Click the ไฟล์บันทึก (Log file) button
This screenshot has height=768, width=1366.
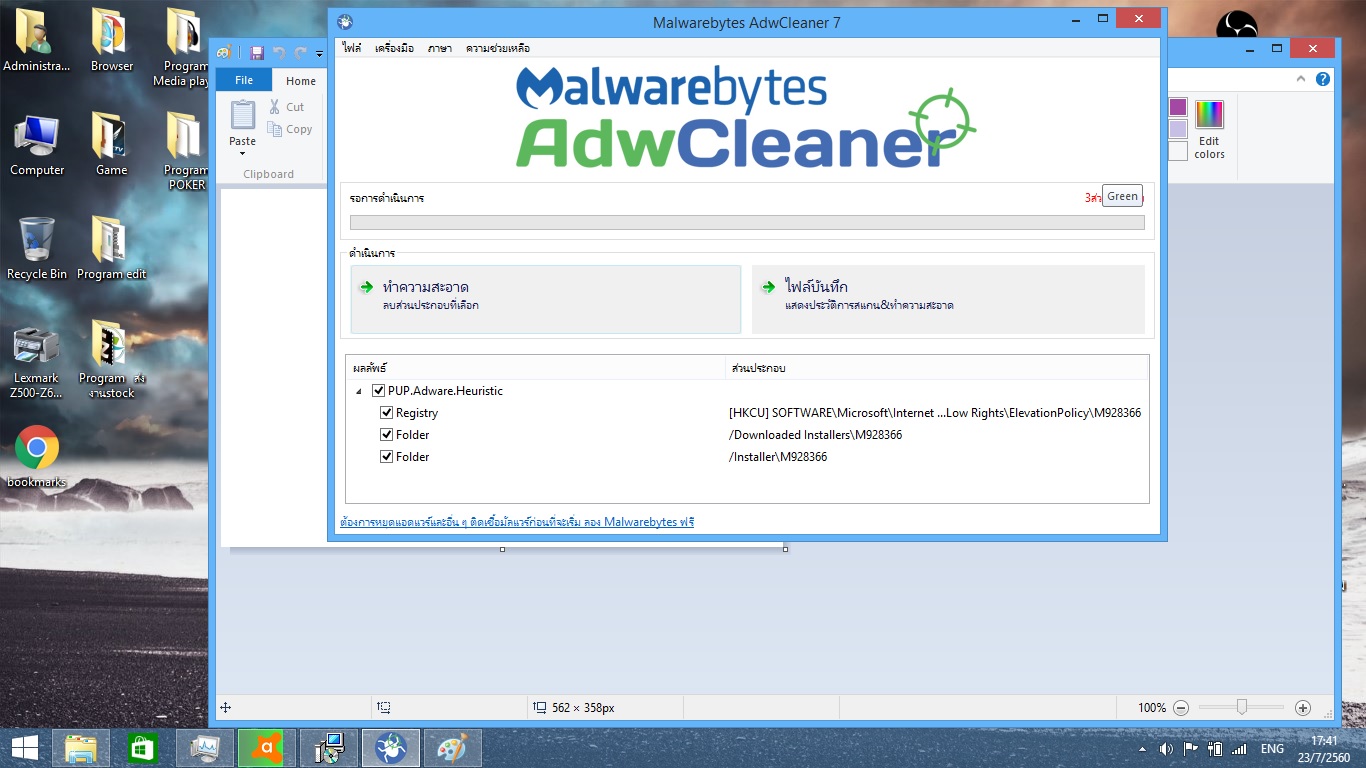click(x=948, y=299)
